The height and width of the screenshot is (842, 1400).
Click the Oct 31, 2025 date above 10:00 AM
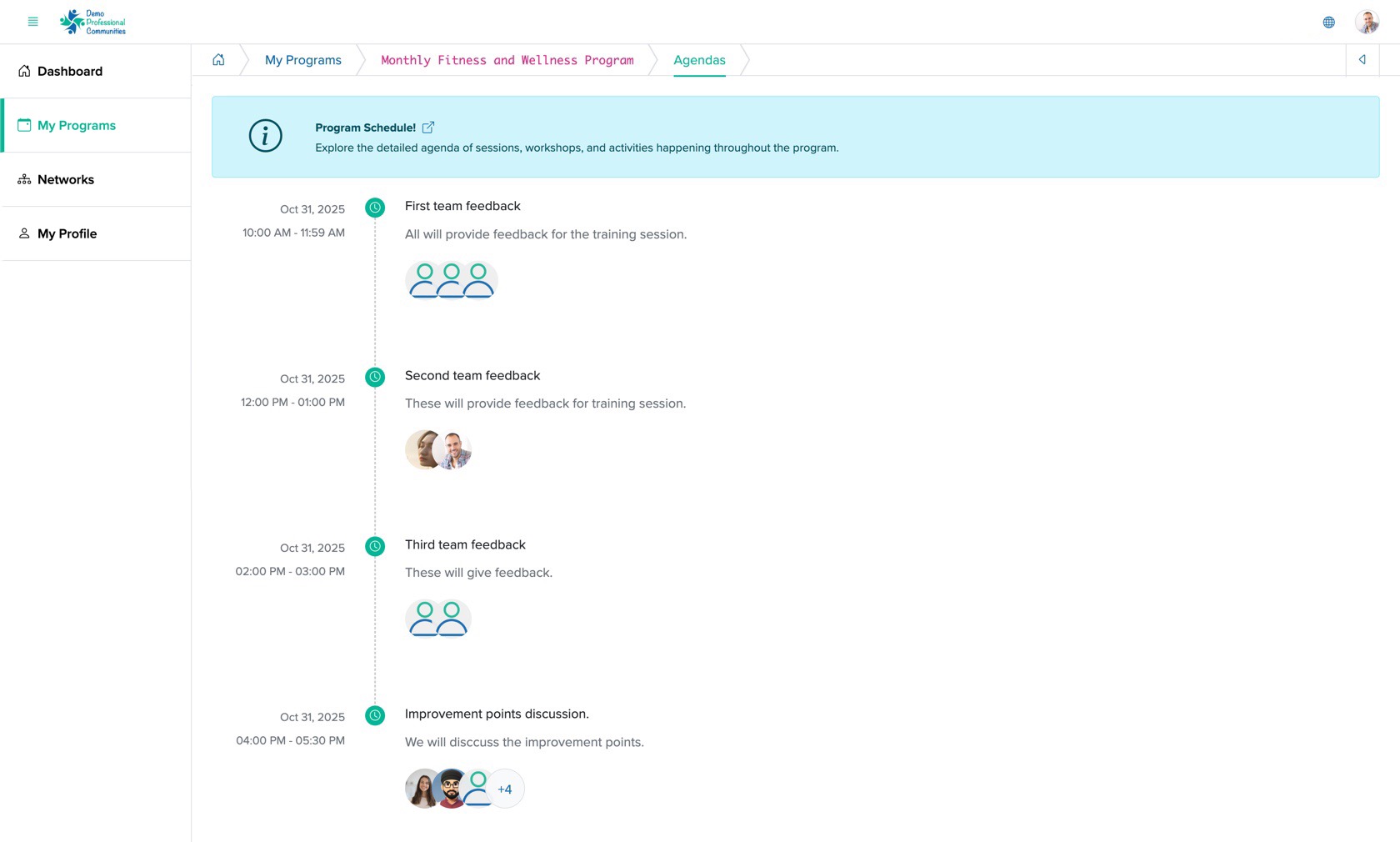(312, 209)
